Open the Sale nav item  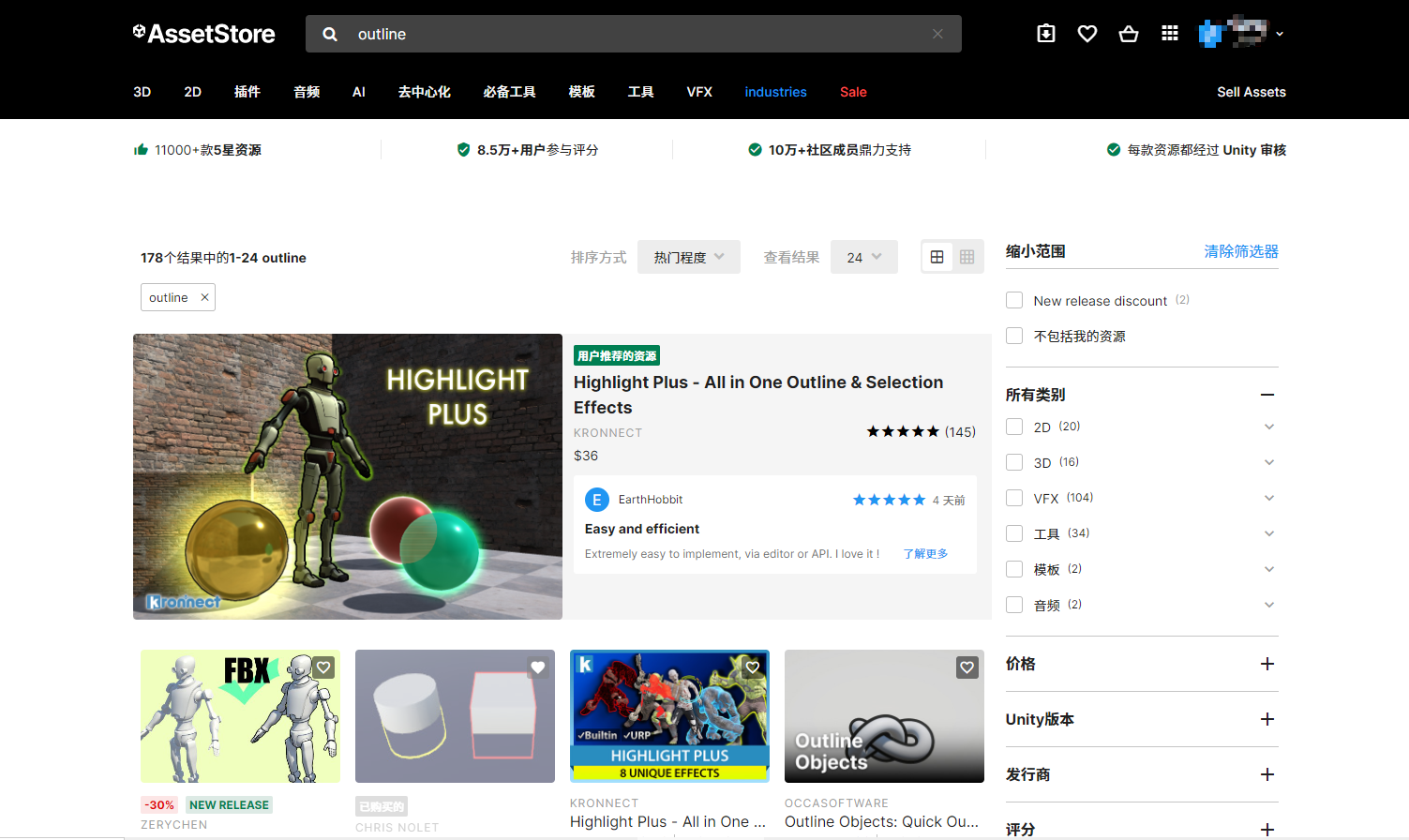[x=853, y=92]
